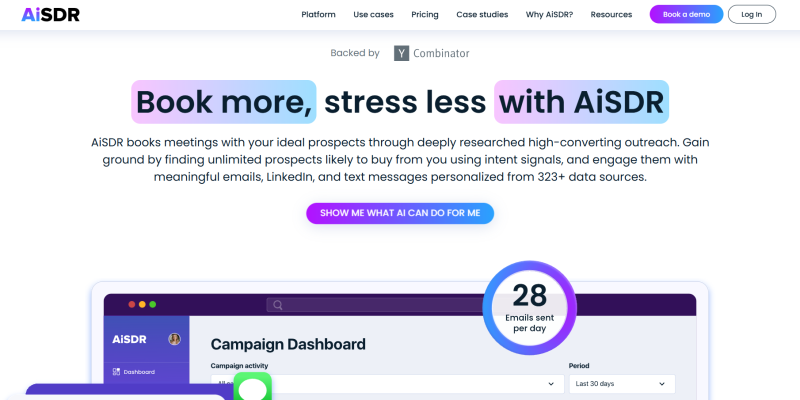Open the Last 30 days period dropdown
This screenshot has height=400, width=800.
[621, 383]
